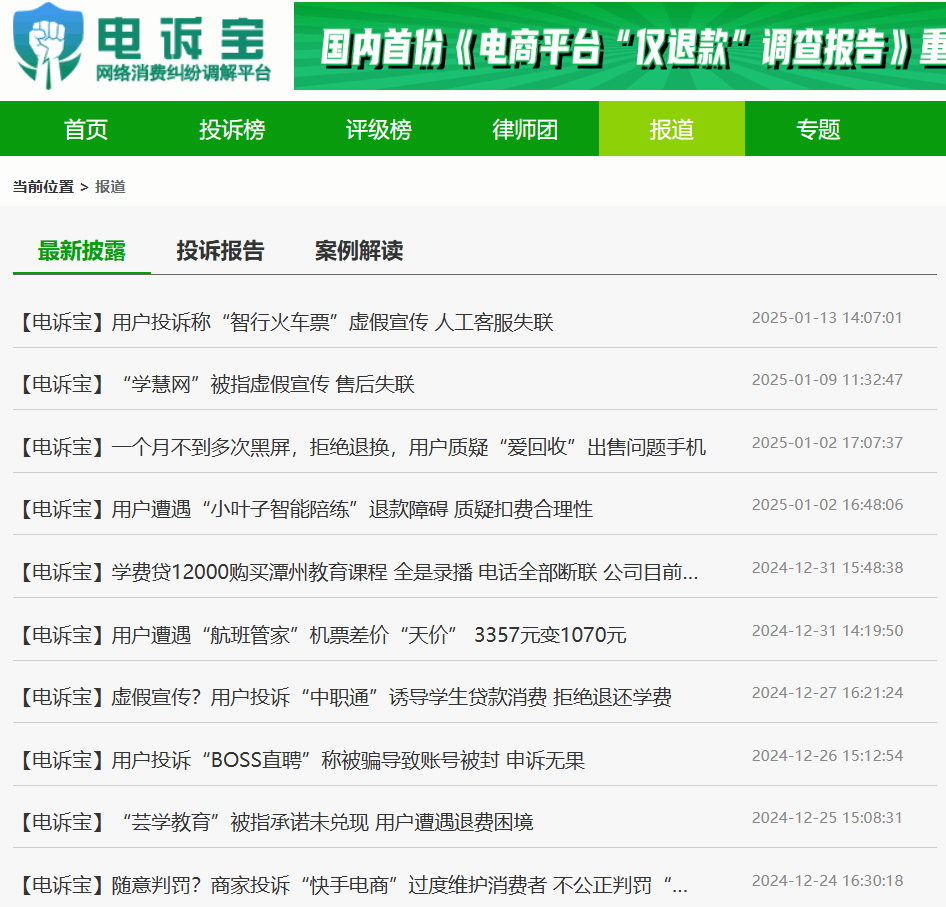Image resolution: width=946 pixels, height=907 pixels.
Task: Click the timestamp 2024-12-31 14:19:50
Action: point(827,631)
